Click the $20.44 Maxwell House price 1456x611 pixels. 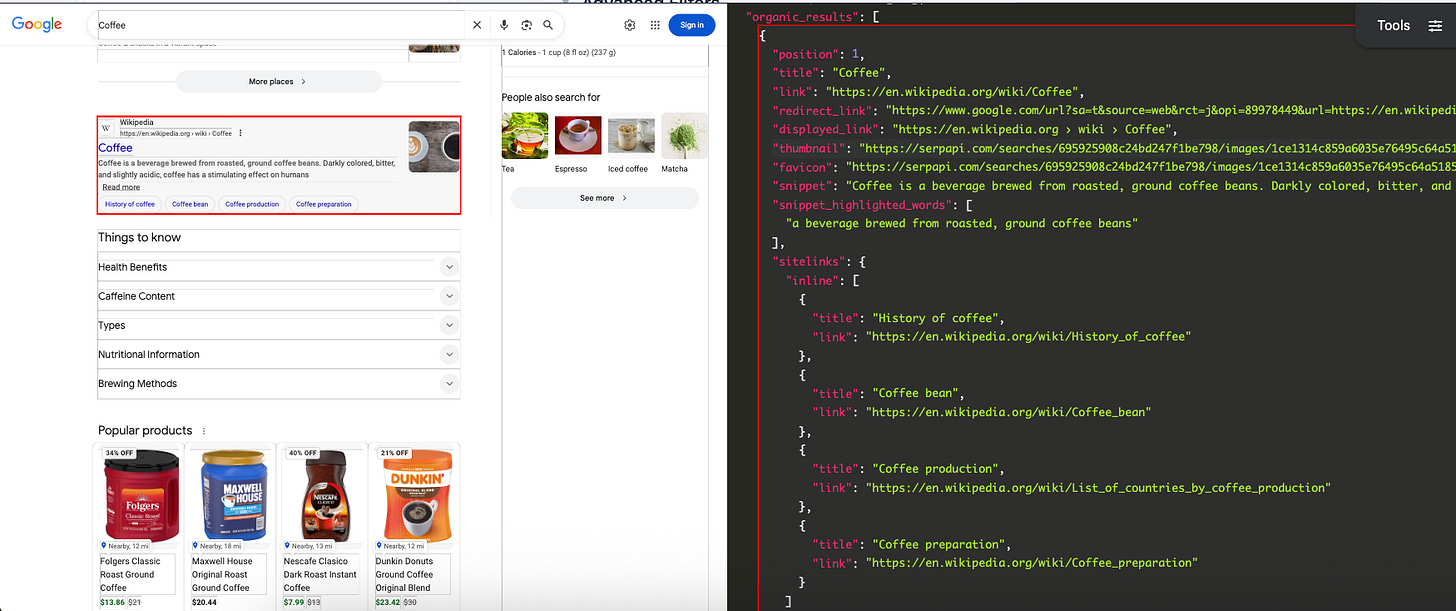point(205,603)
